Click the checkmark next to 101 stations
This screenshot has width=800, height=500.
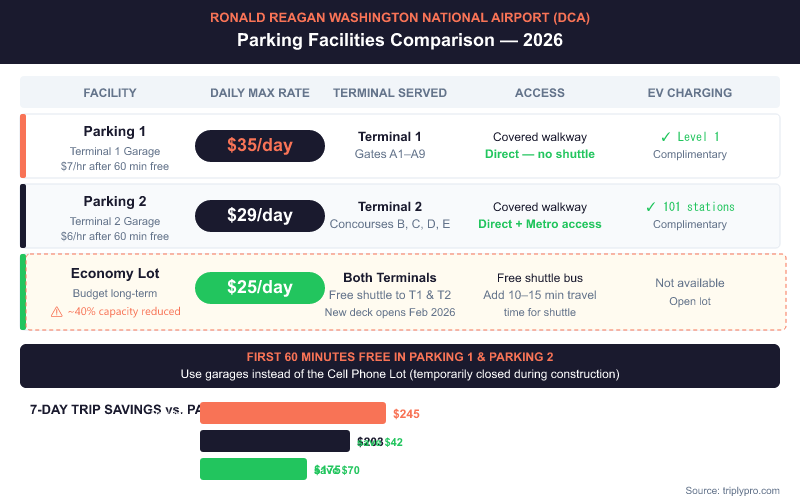click(x=651, y=206)
